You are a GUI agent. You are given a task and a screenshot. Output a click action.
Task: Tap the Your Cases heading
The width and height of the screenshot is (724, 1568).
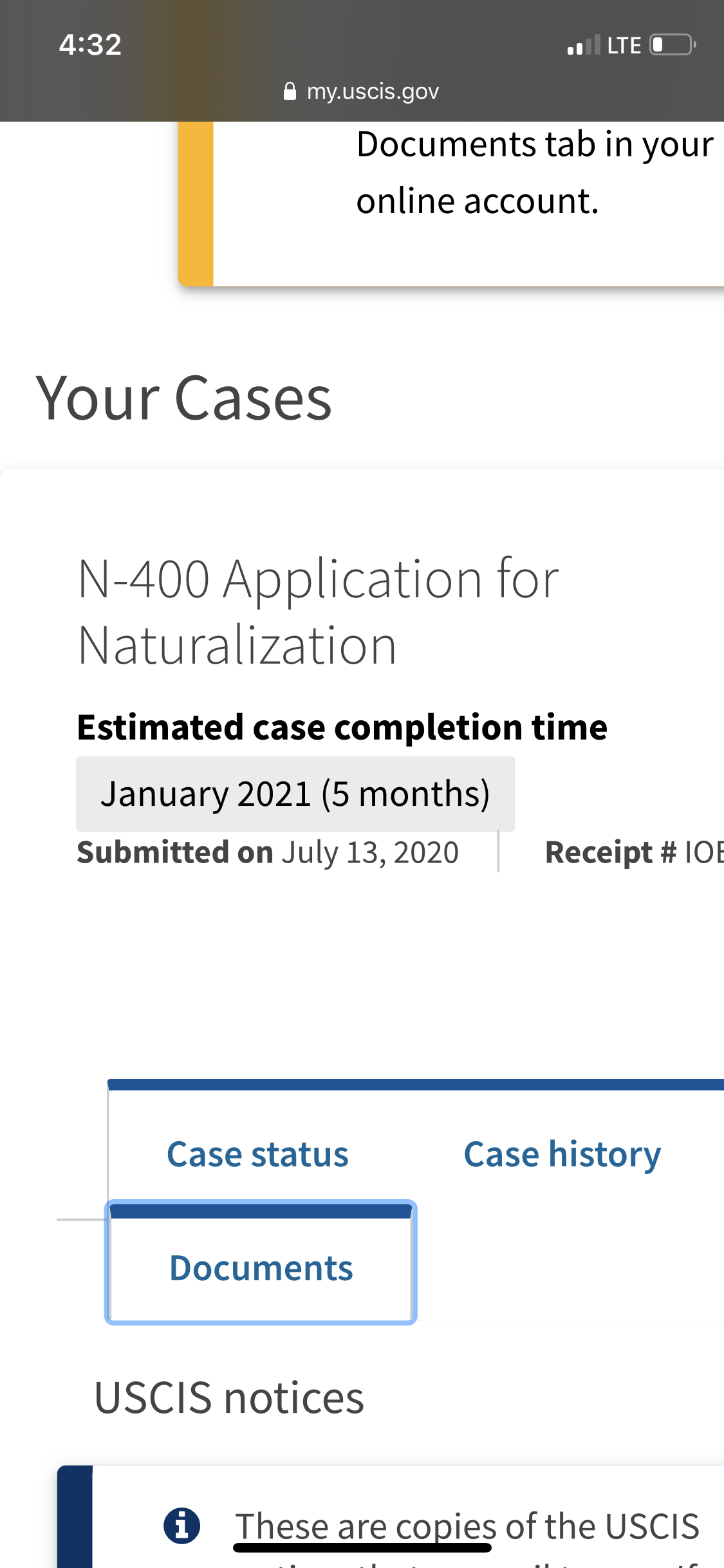(184, 398)
